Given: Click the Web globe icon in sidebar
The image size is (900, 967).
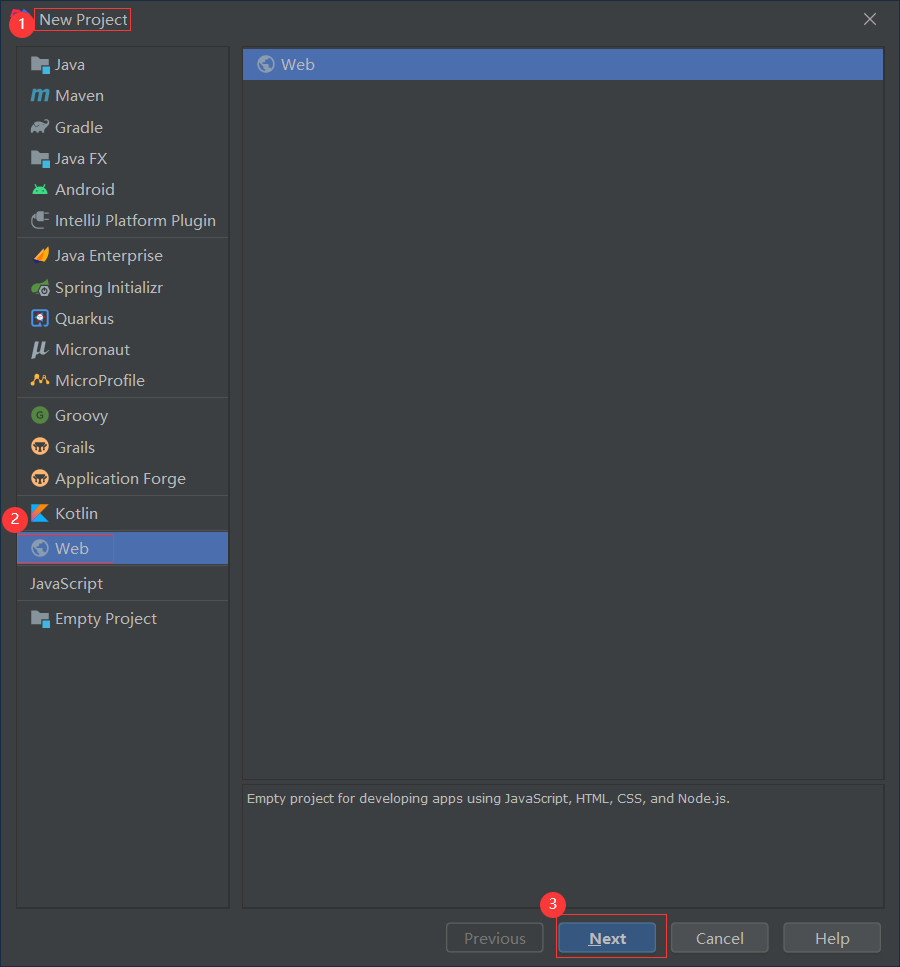Looking at the screenshot, I should (40, 548).
